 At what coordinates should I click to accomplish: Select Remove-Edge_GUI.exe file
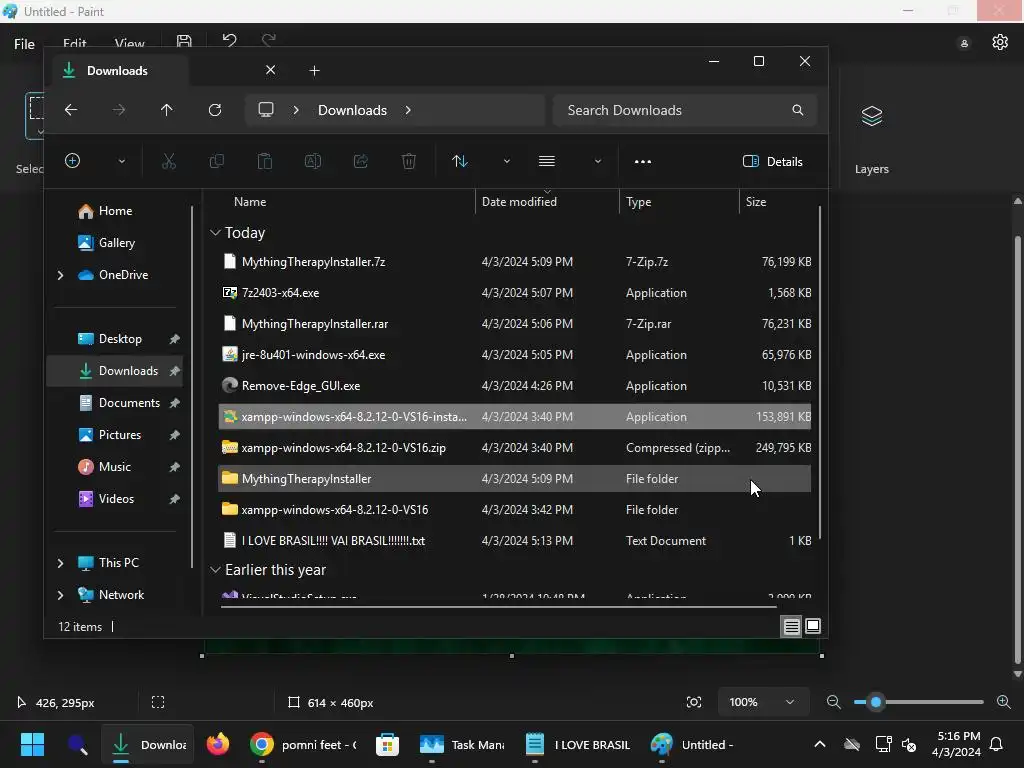coord(515,385)
